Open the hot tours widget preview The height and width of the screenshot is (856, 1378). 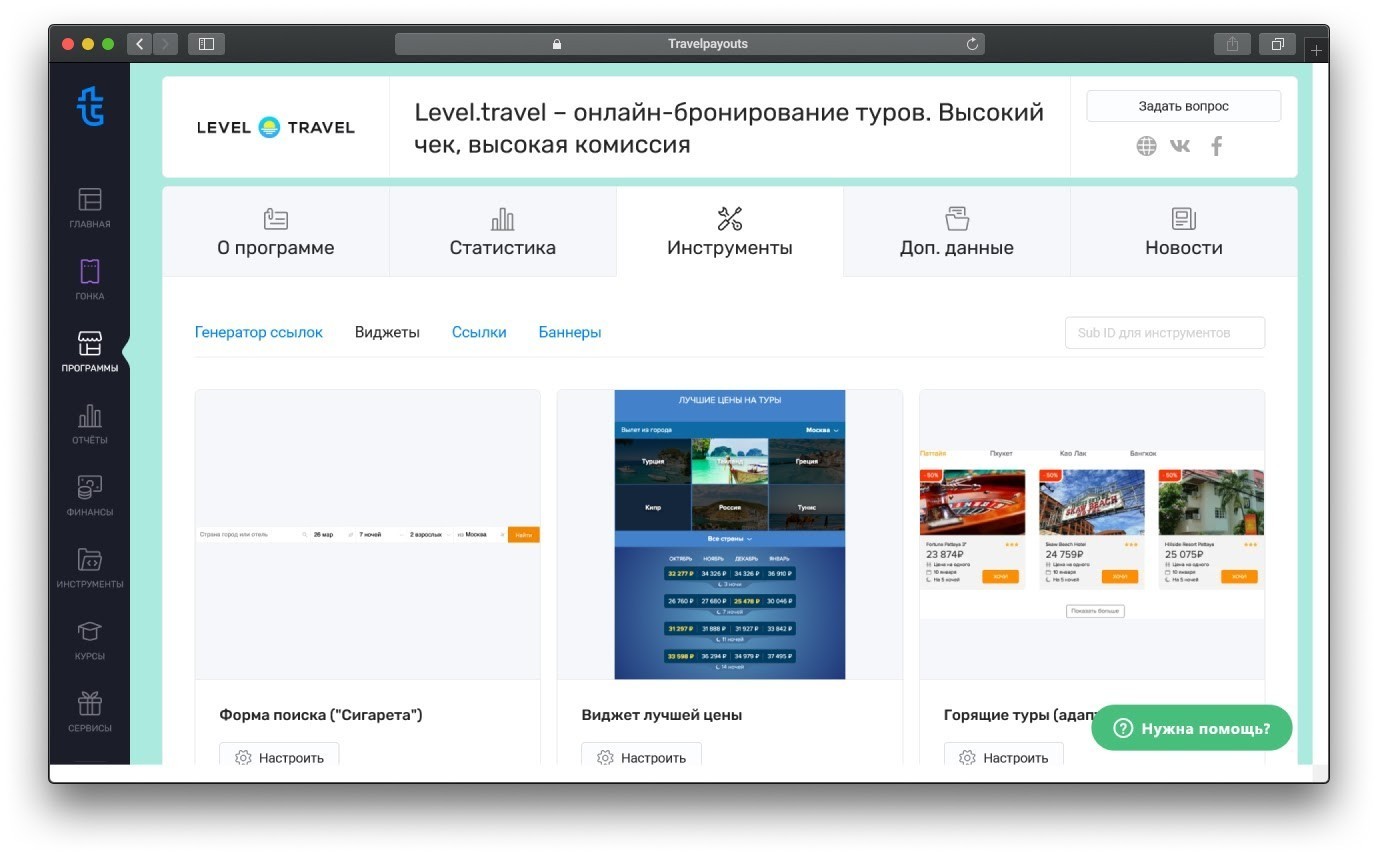pyautogui.click(x=1092, y=535)
